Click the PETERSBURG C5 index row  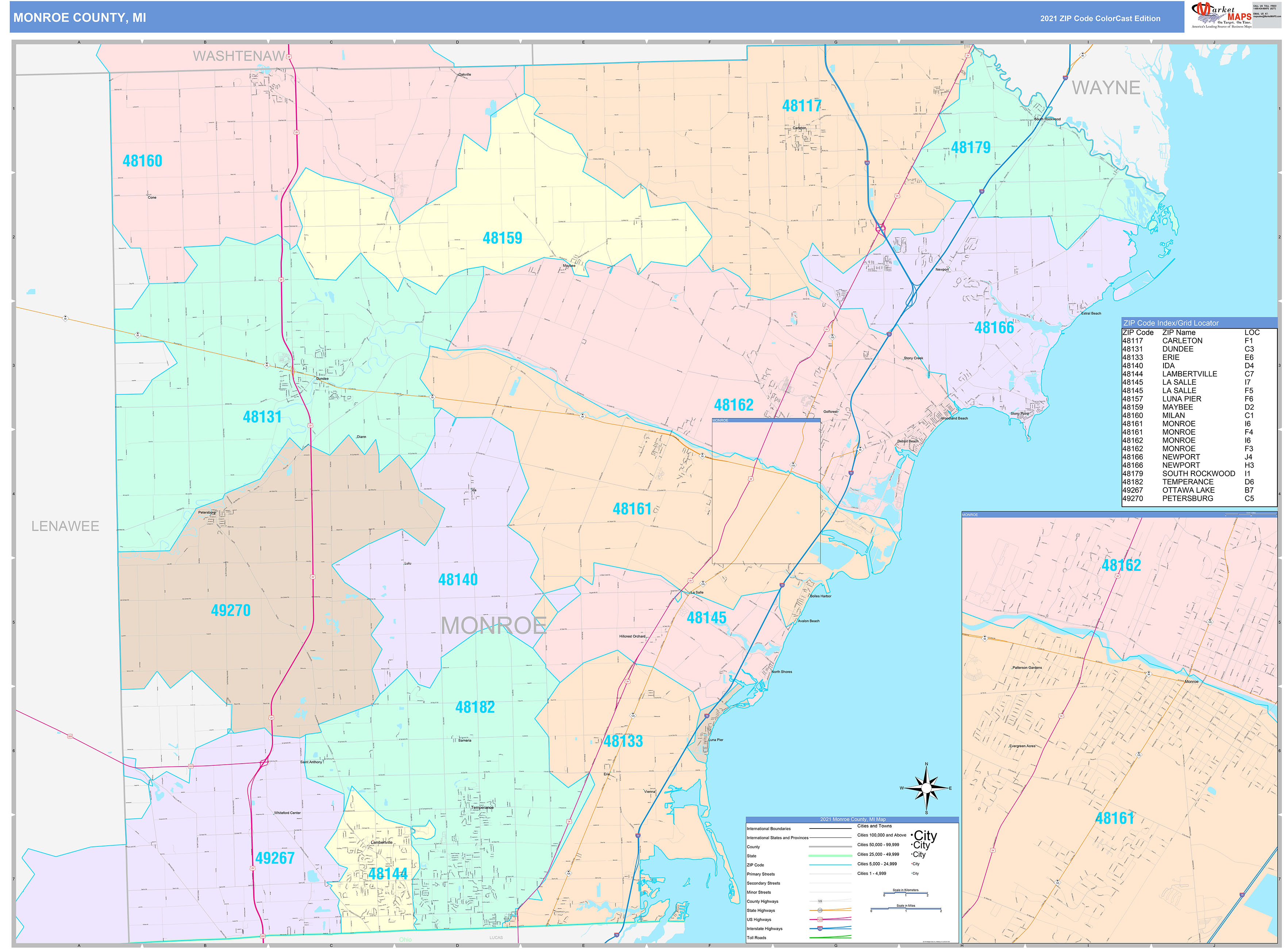point(1199,499)
